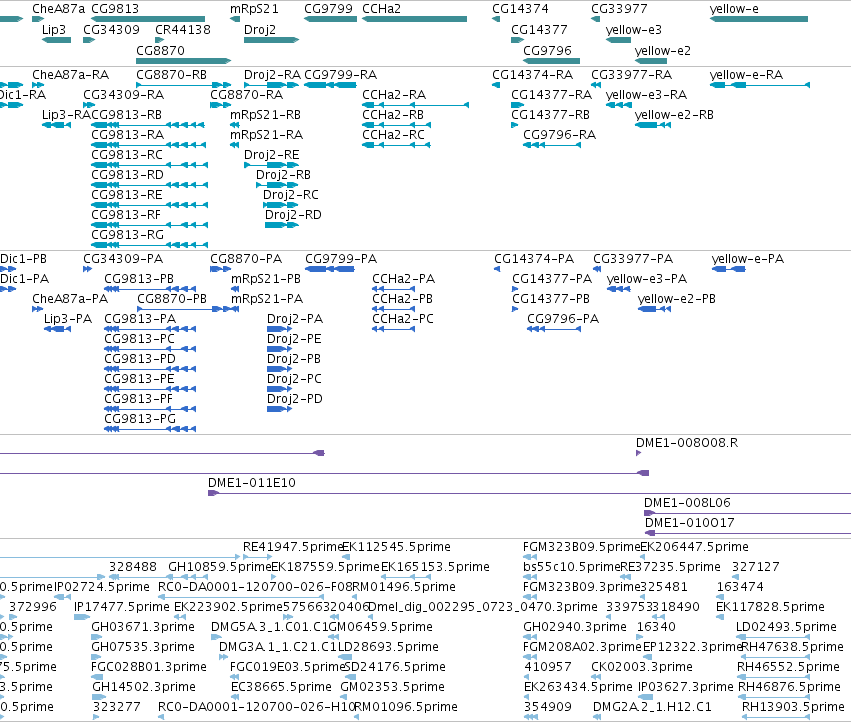This screenshot has height=722, width=851.
Task: Select the Lip3 gene label
Action: (x=54, y=29)
